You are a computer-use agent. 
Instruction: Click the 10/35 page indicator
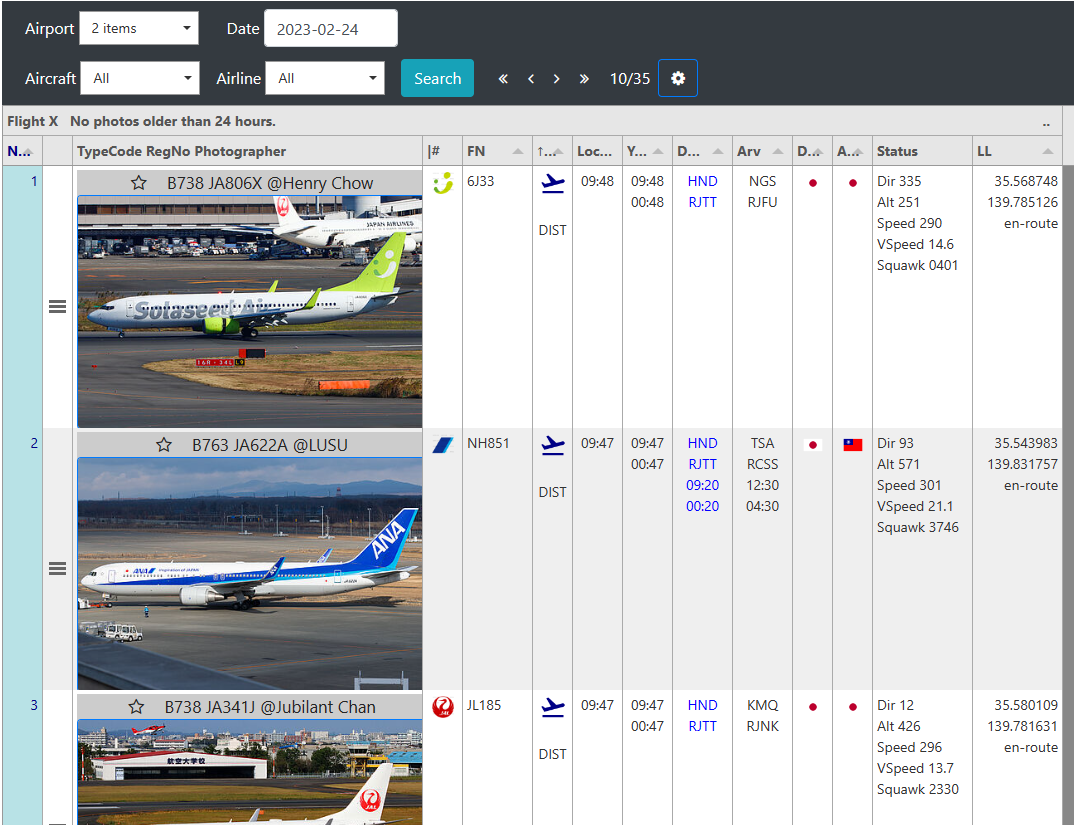[630, 79]
